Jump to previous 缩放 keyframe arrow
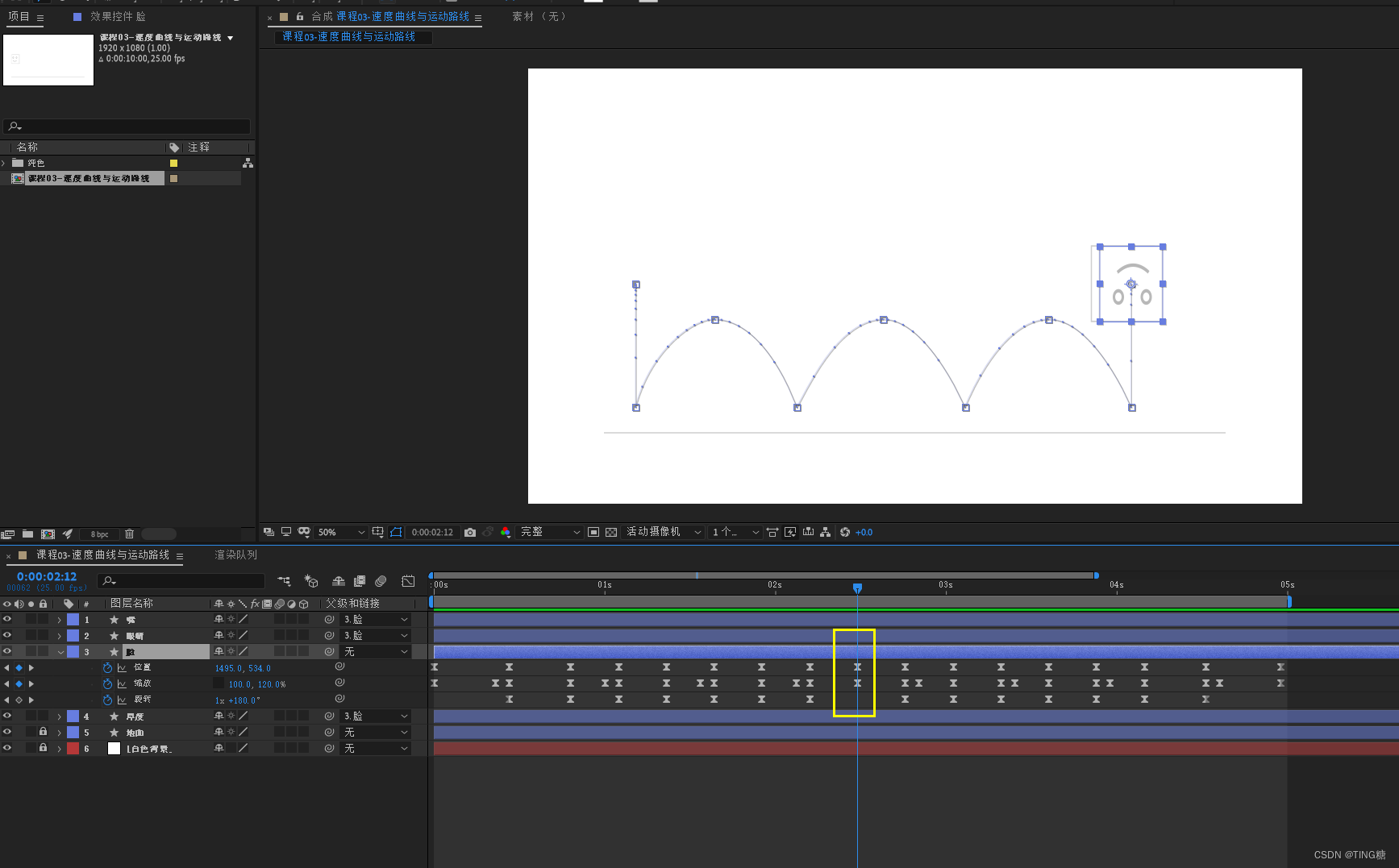The height and width of the screenshot is (868, 1399). (x=6, y=683)
